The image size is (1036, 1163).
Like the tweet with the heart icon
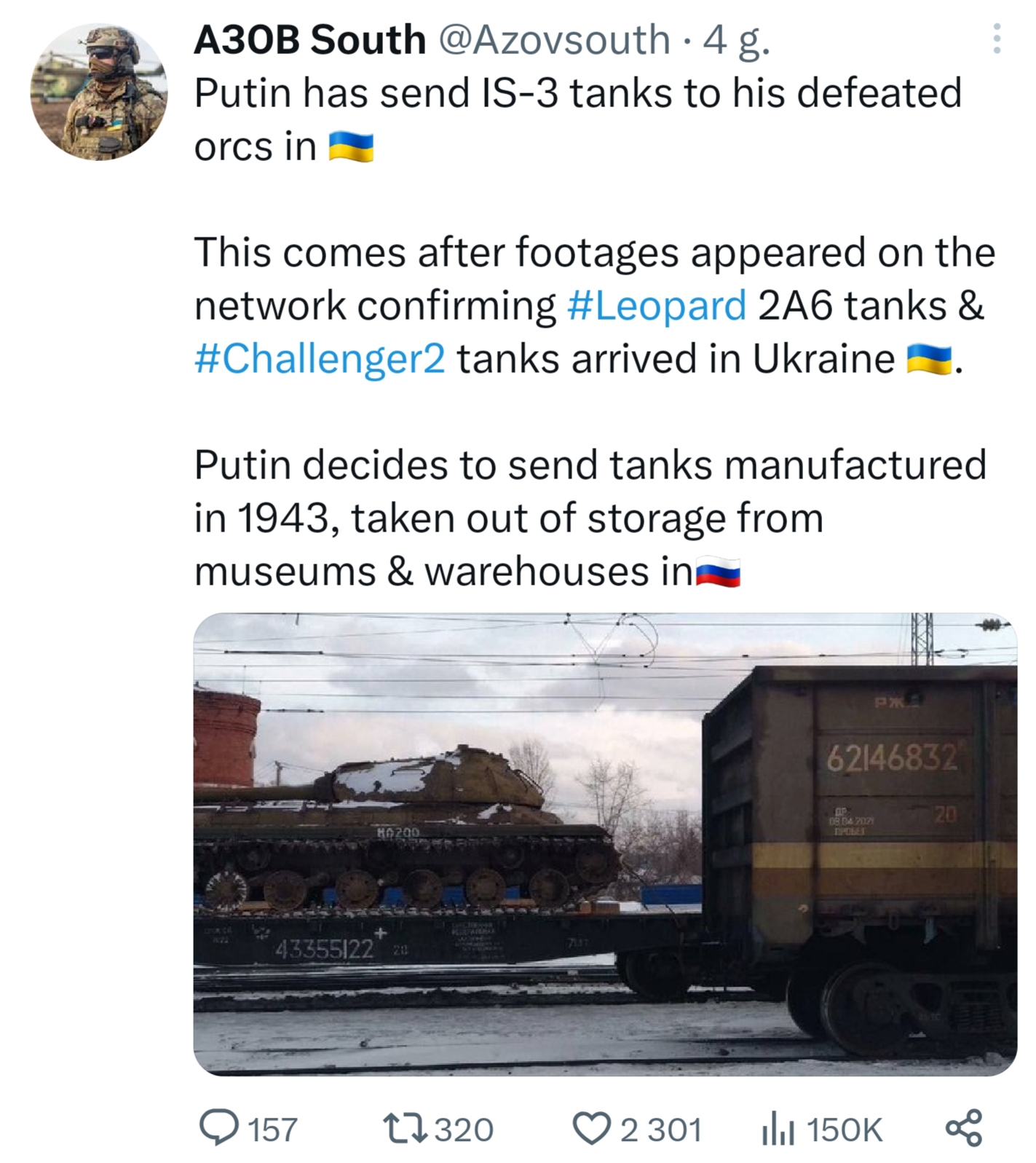coord(591,1129)
